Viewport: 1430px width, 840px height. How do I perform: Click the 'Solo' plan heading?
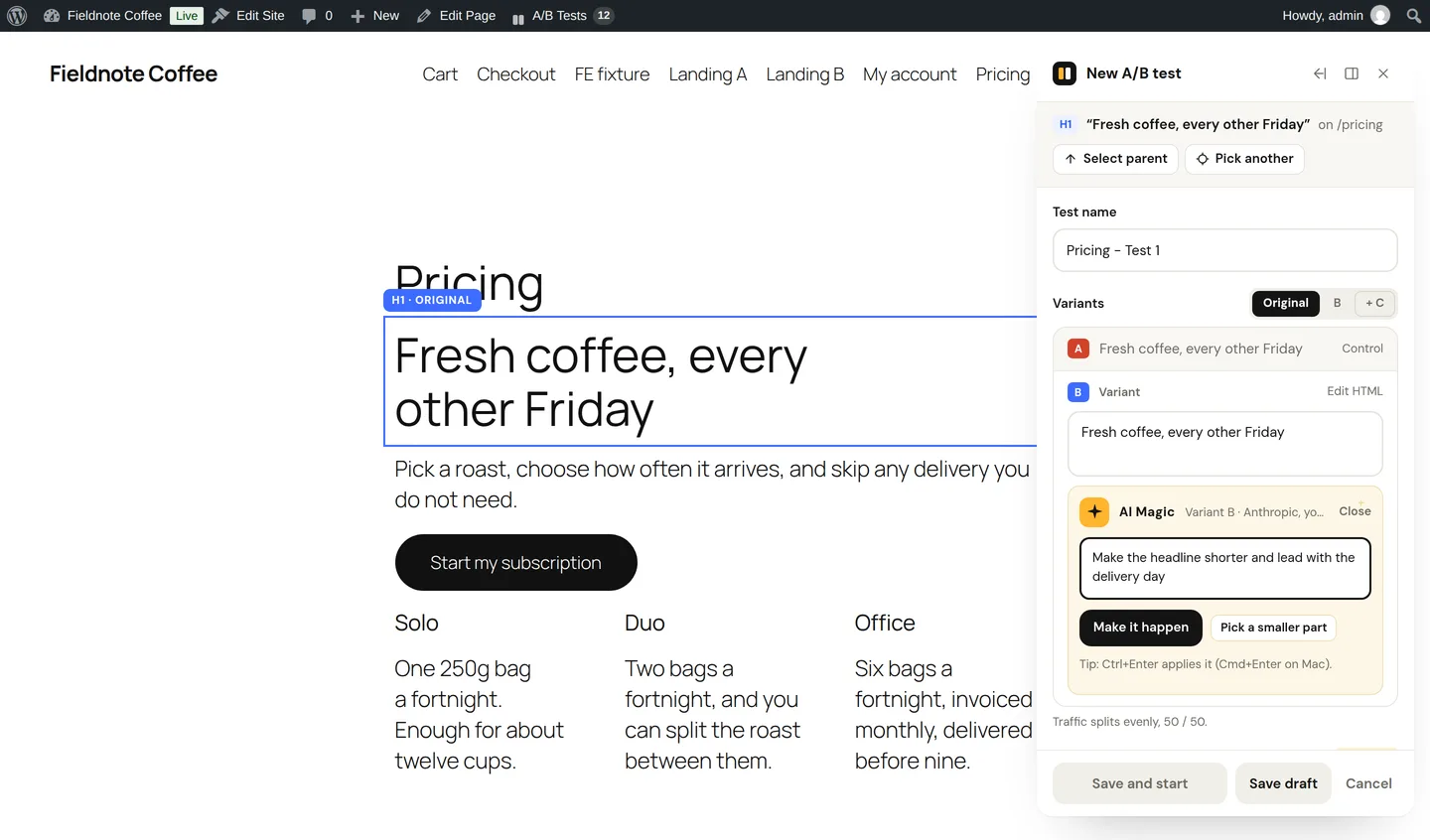point(416,623)
